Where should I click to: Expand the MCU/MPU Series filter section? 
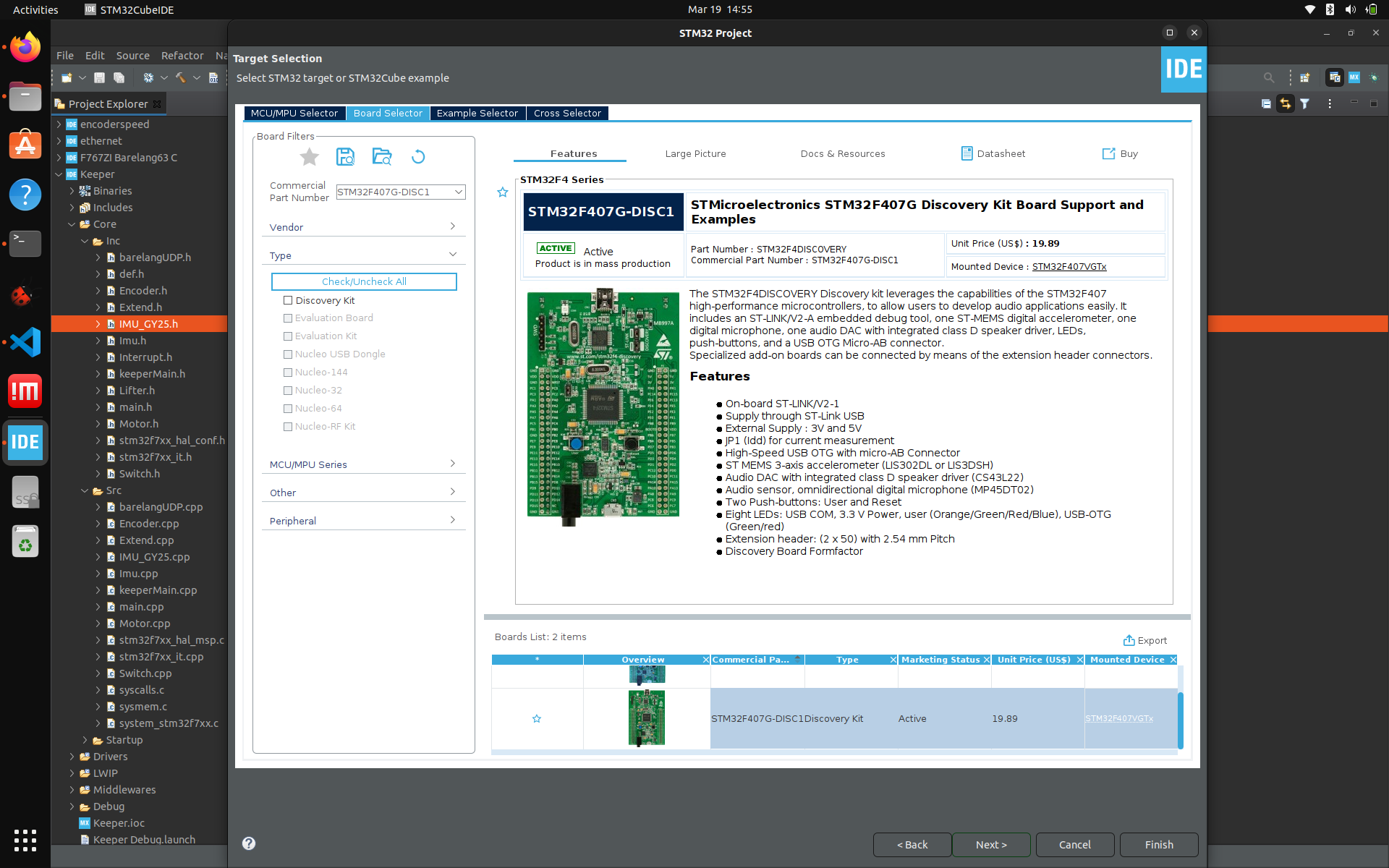pyautogui.click(x=363, y=464)
